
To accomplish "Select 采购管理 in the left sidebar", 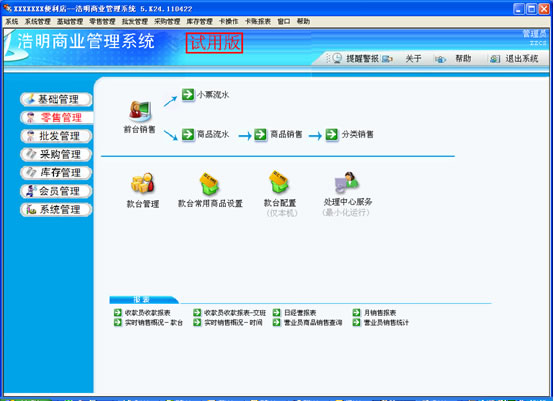I will click(x=57, y=154).
